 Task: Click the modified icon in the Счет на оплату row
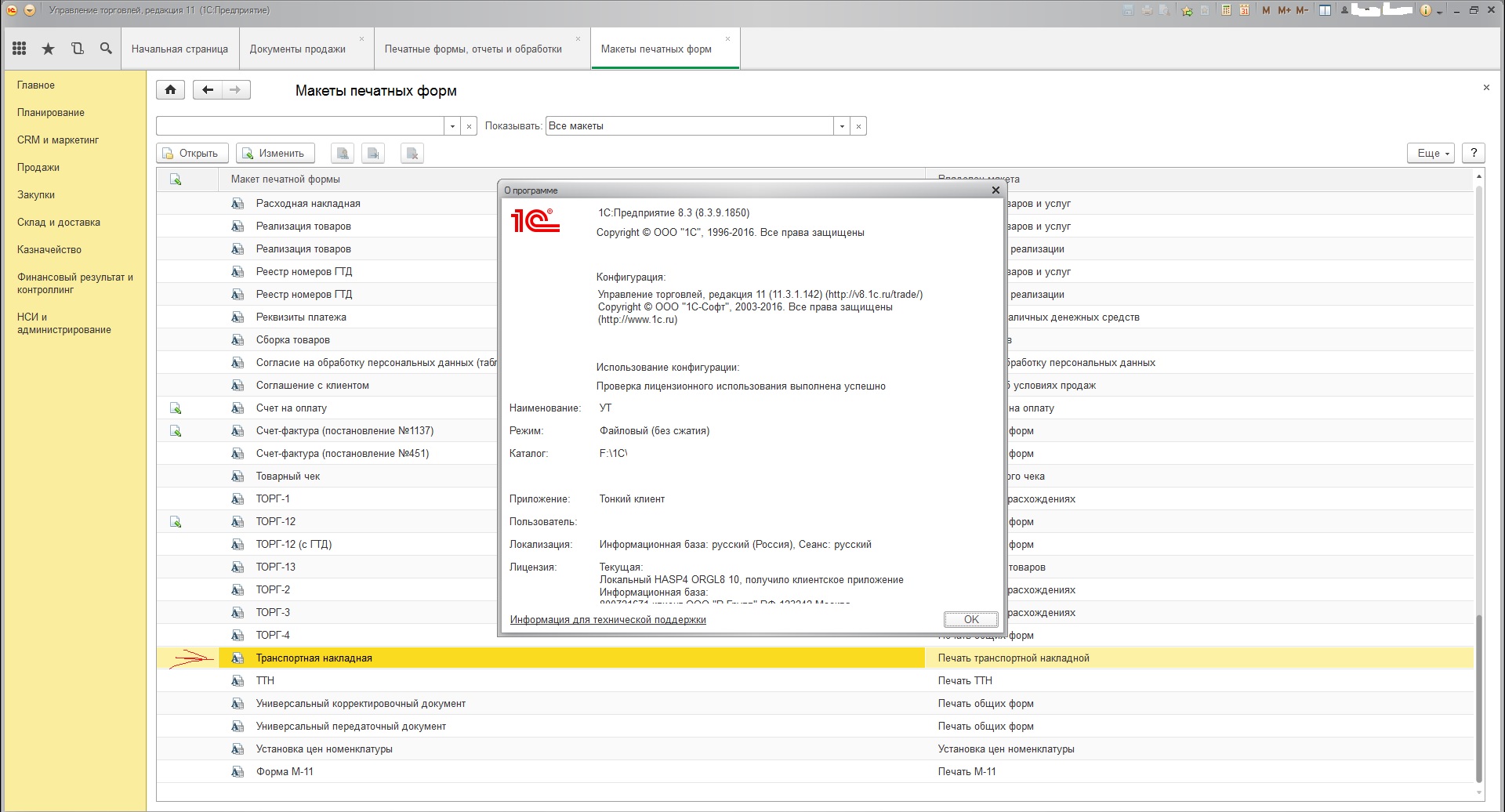176,408
